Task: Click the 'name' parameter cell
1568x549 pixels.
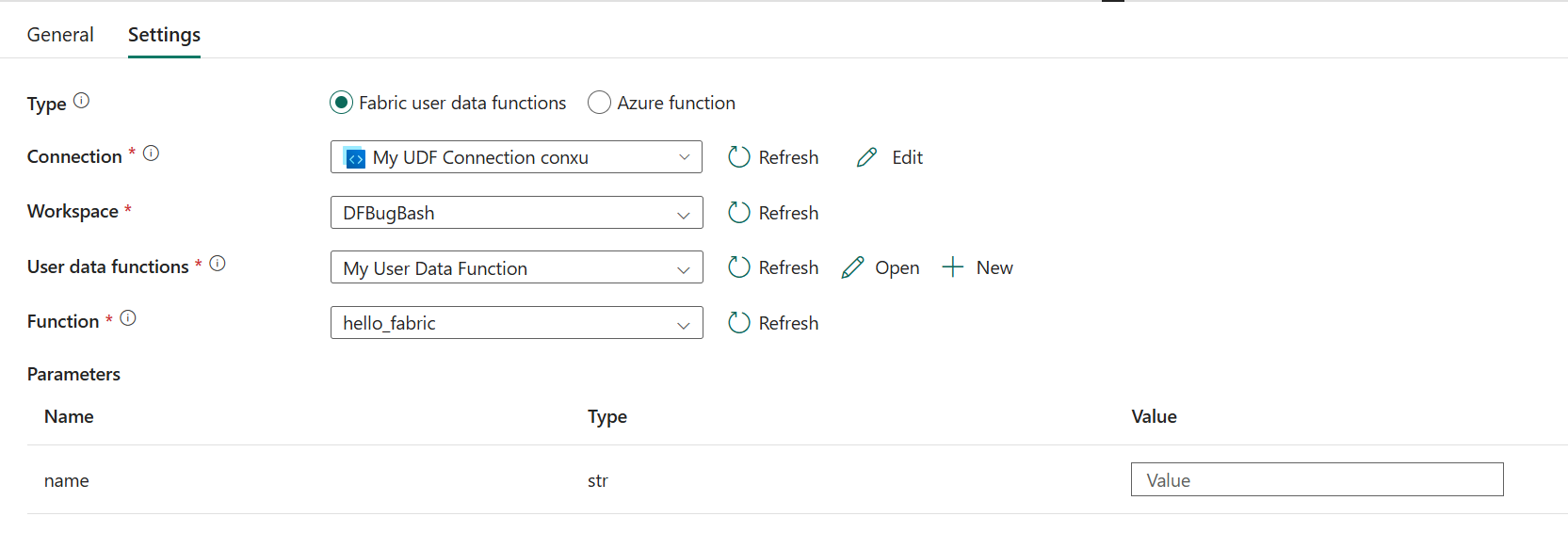Action: (x=67, y=480)
